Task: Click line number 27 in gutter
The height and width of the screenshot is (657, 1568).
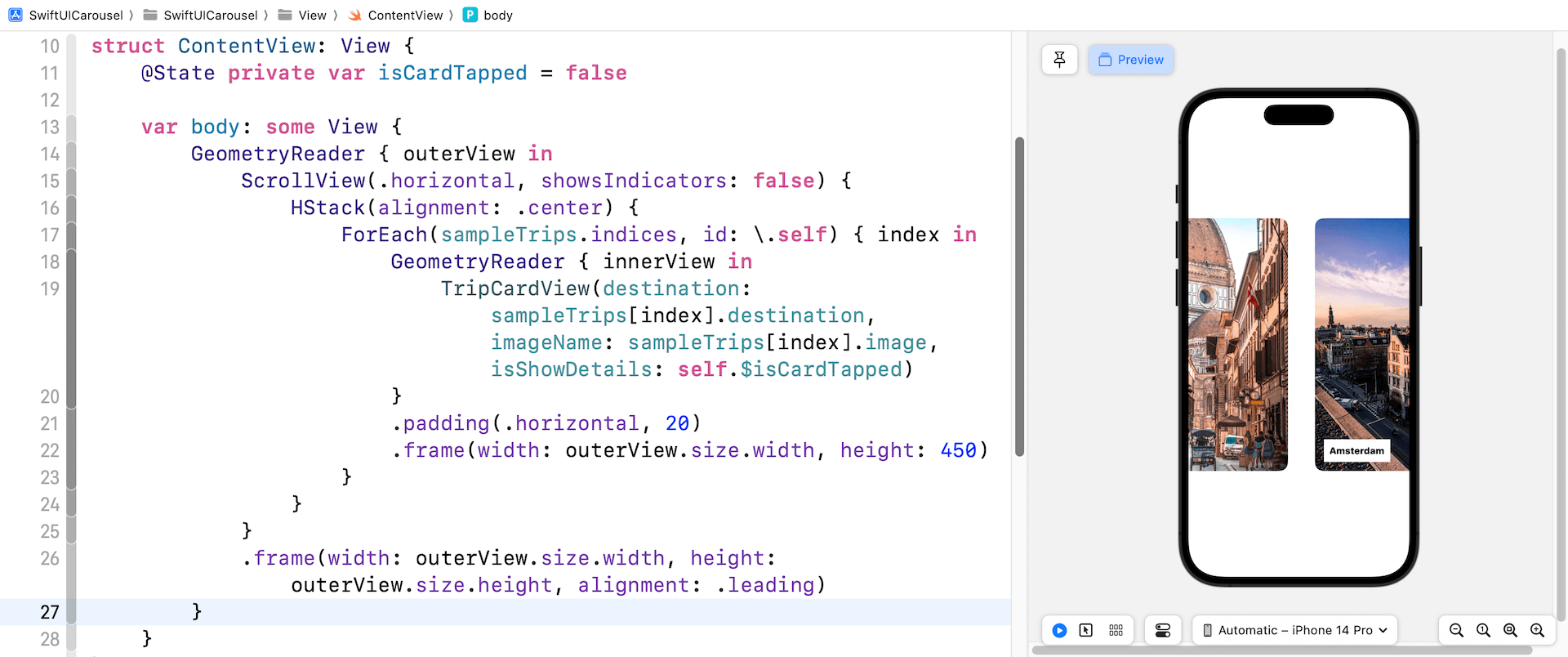Action: (x=50, y=612)
